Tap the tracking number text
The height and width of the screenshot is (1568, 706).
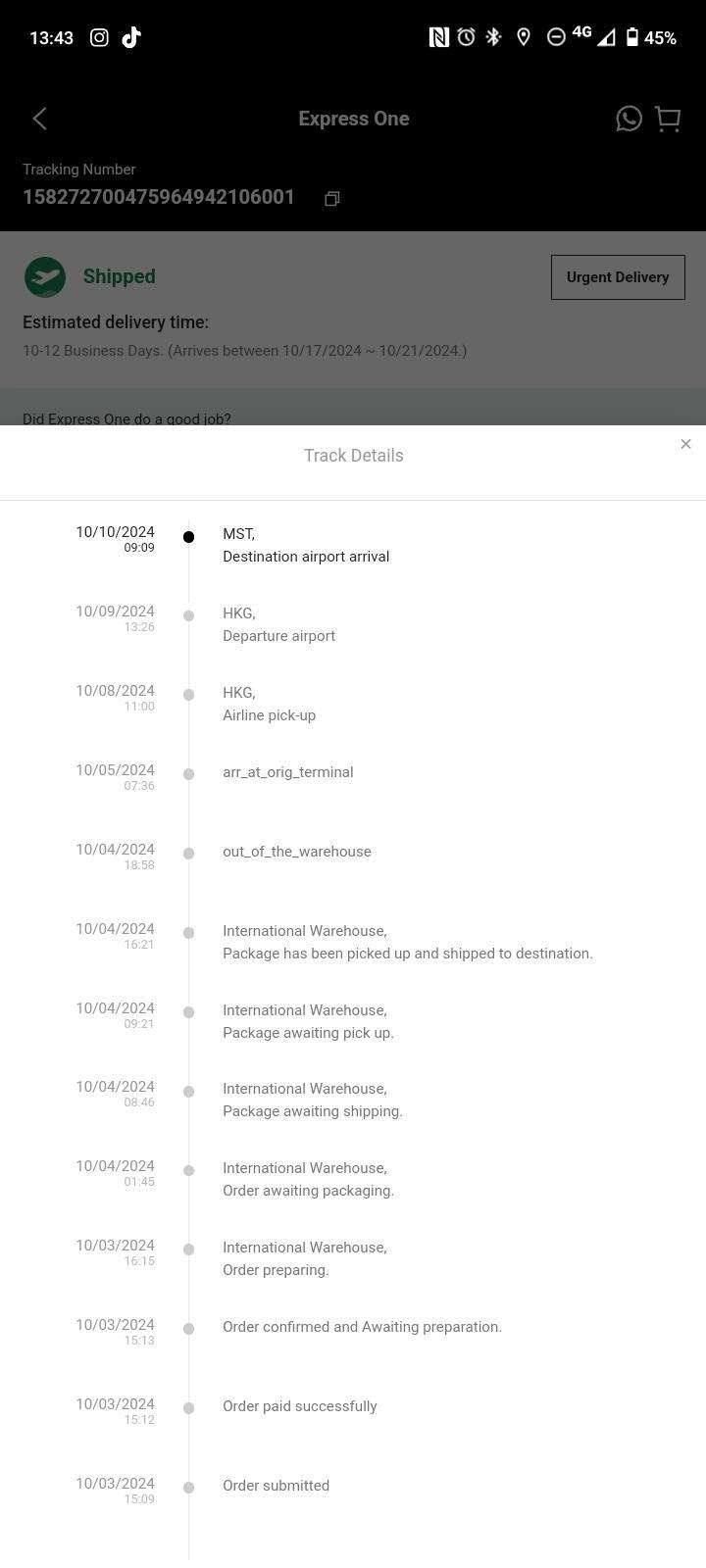(x=159, y=197)
